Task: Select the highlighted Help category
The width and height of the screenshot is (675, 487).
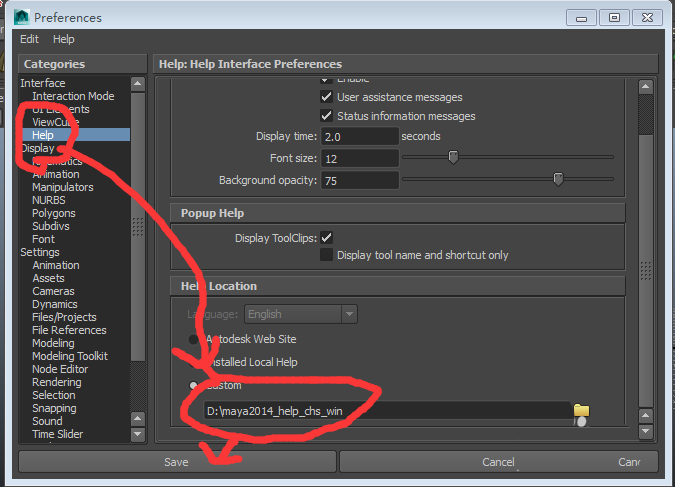Action: coord(76,135)
